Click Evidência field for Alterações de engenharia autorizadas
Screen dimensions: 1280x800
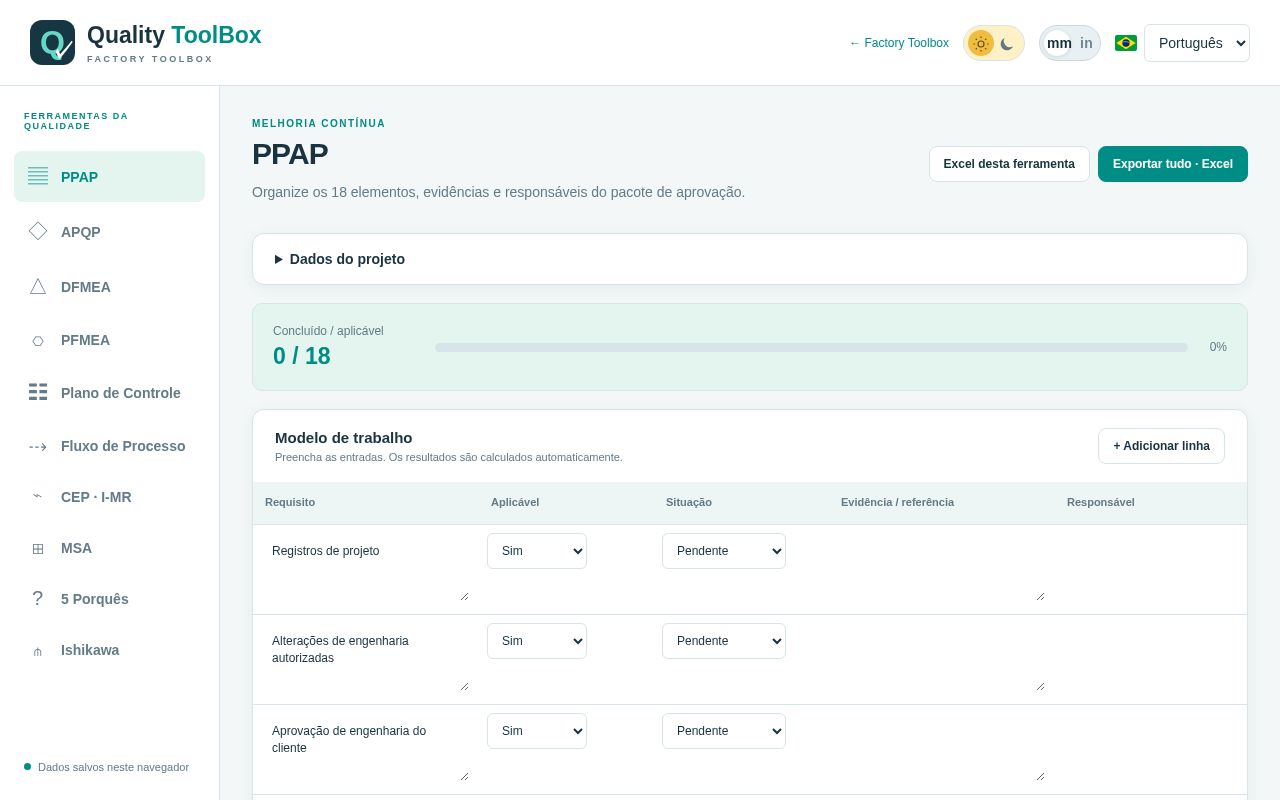pyautogui.click(x=942, y=658)
